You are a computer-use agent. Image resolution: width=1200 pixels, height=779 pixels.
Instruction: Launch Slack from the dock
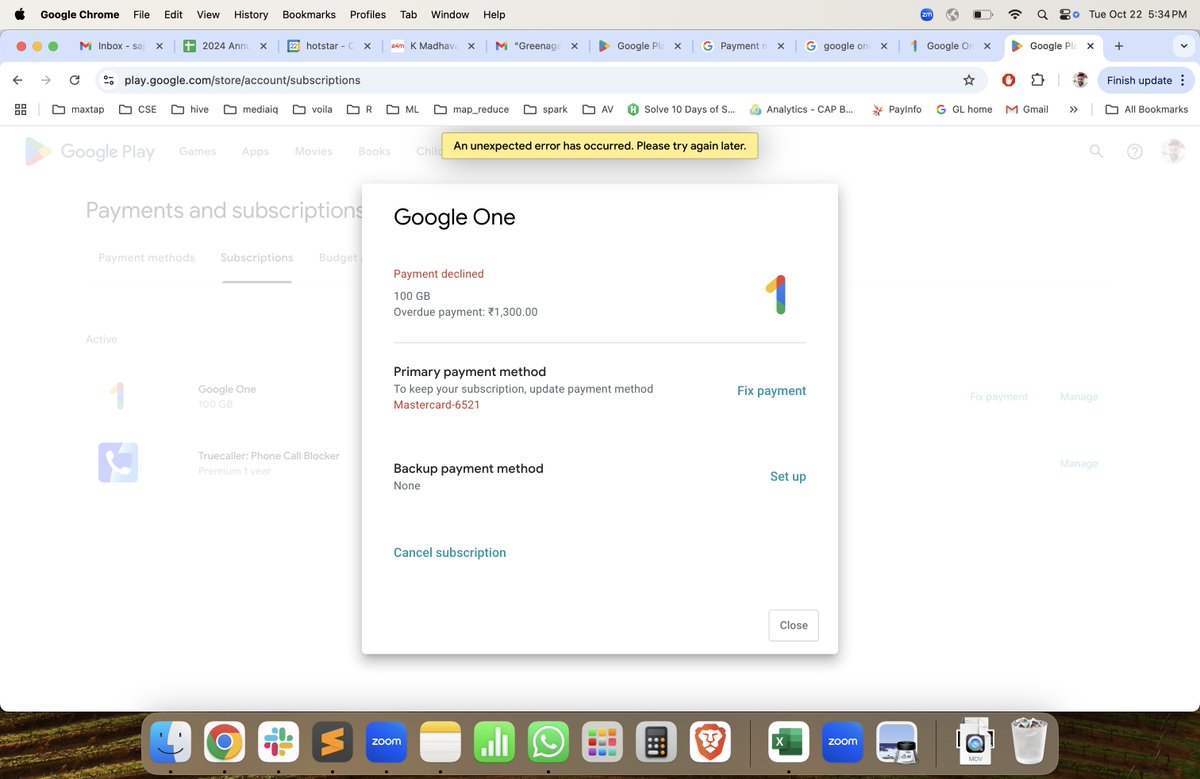point(278,742)
